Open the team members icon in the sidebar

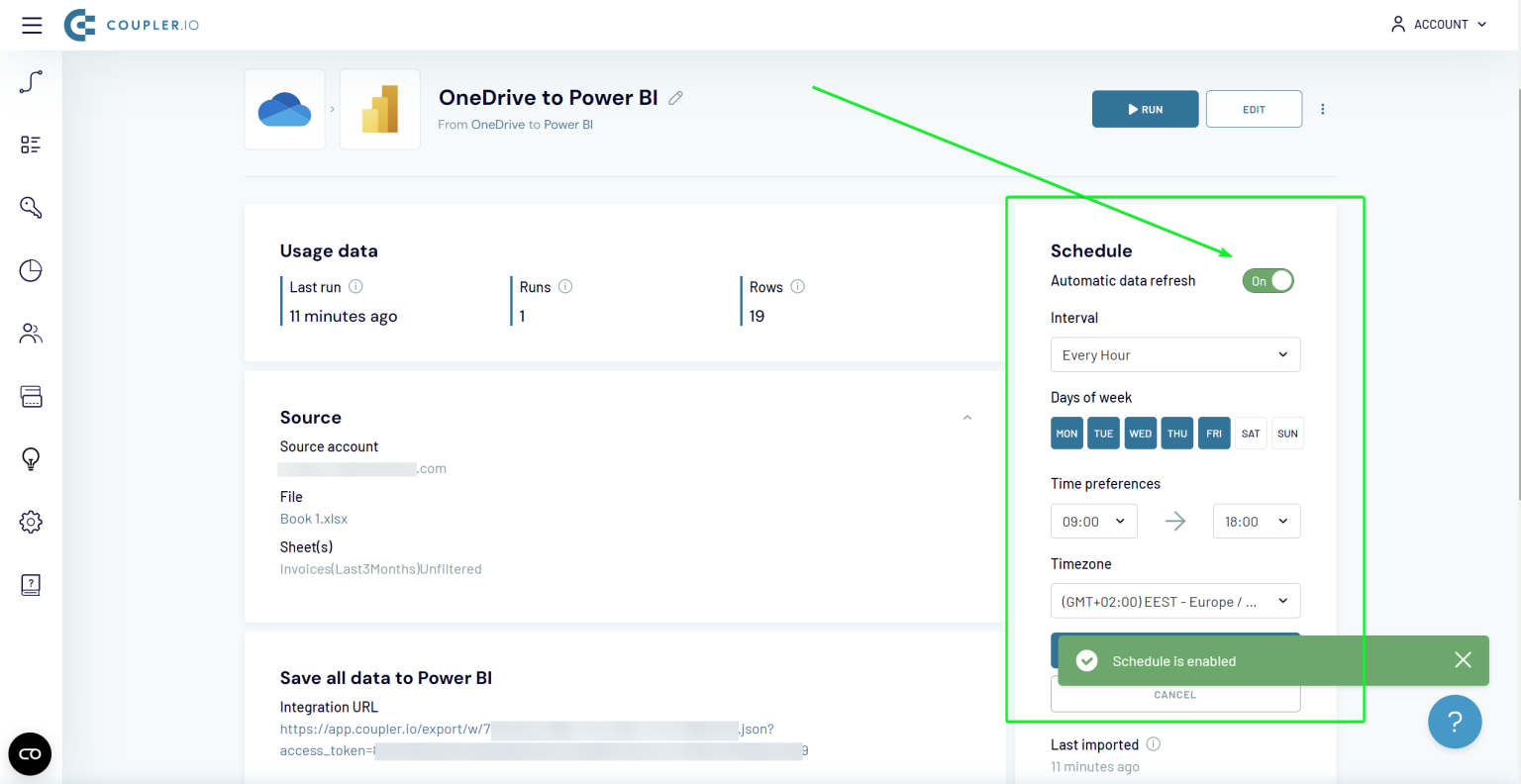pos(31,333)
